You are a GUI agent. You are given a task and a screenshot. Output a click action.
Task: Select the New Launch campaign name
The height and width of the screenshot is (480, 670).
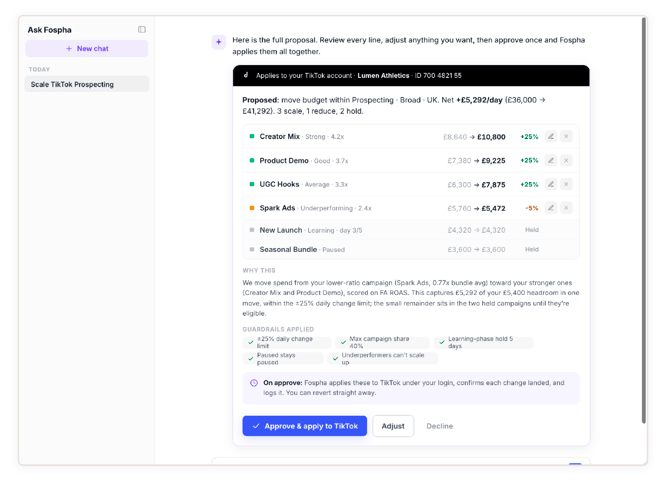(x=280, y=230)
